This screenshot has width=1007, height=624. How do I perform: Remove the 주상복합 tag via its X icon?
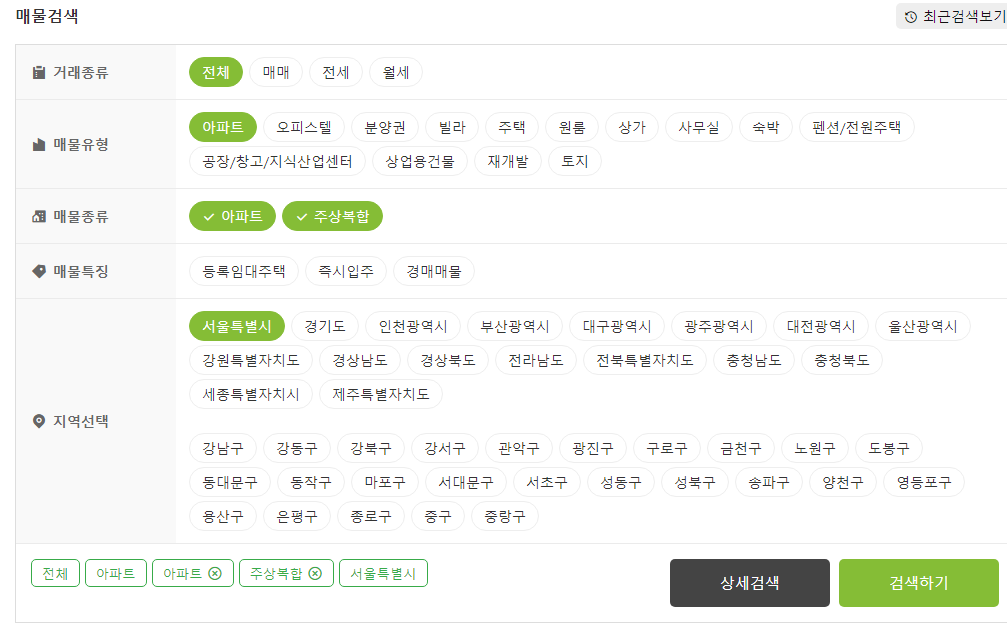tap(315, 573)
